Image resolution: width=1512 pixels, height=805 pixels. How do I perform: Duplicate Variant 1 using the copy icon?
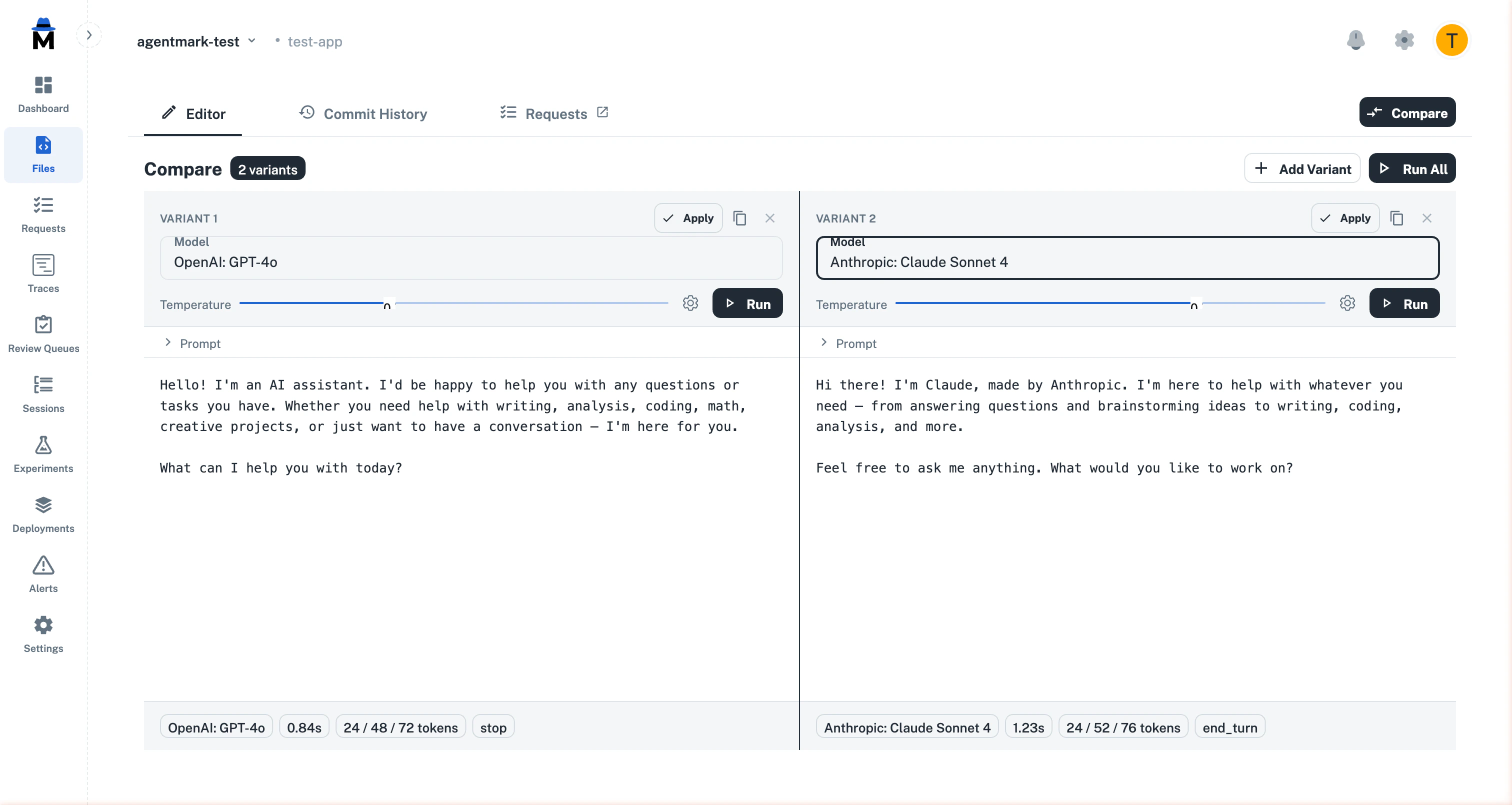coord(739,217)
